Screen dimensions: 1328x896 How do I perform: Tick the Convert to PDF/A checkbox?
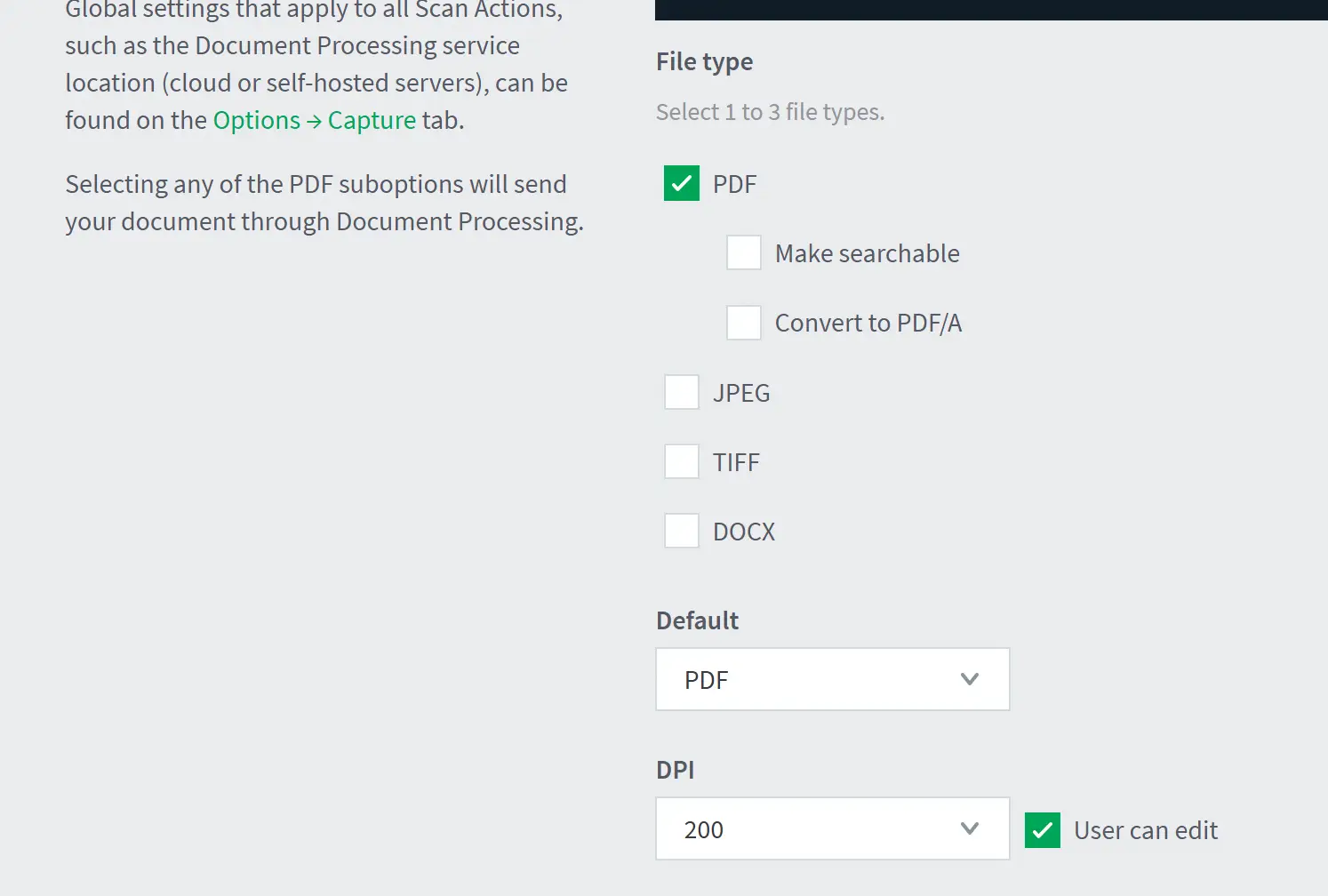(744, 323)
